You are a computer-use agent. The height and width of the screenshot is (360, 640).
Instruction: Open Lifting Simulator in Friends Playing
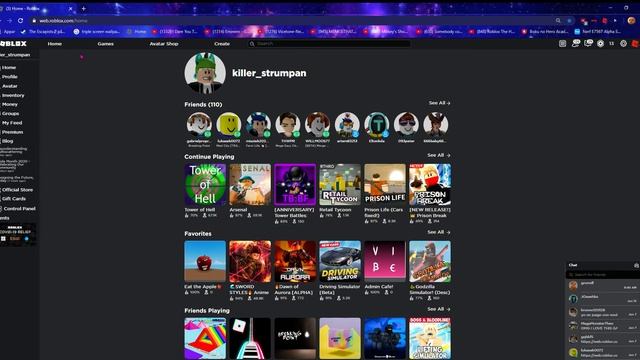tap(430, 338)
